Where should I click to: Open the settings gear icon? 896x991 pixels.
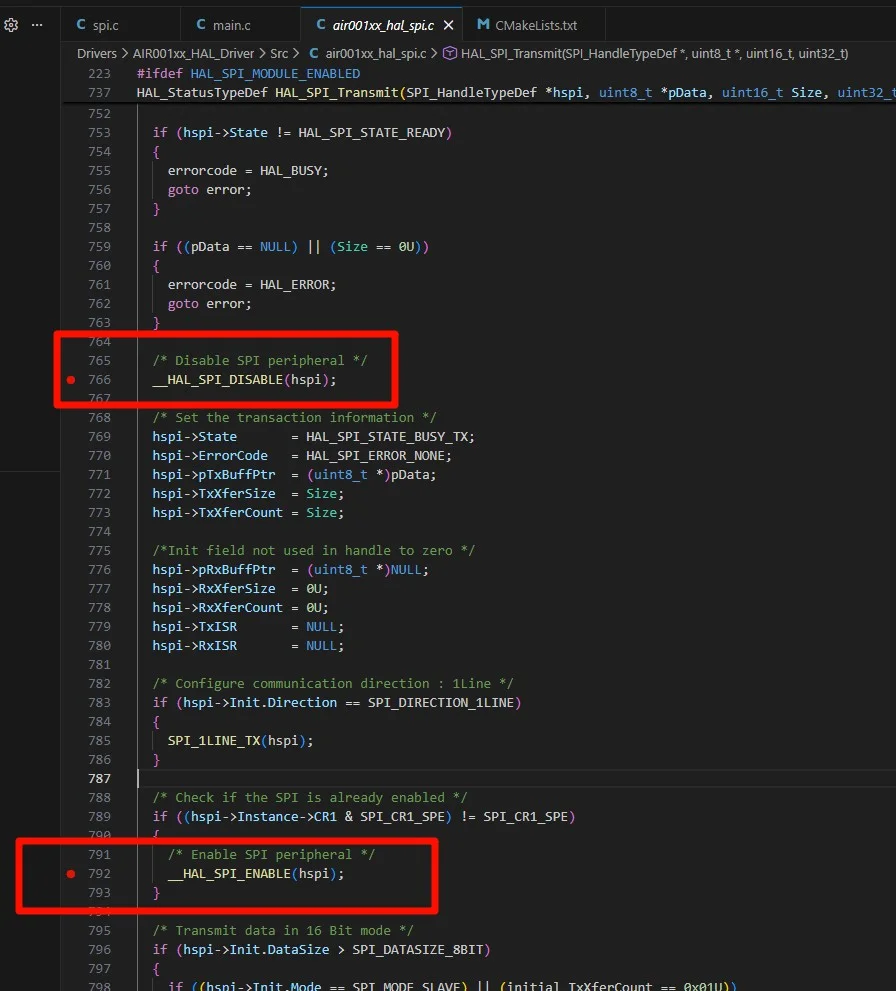coord(11,25)
